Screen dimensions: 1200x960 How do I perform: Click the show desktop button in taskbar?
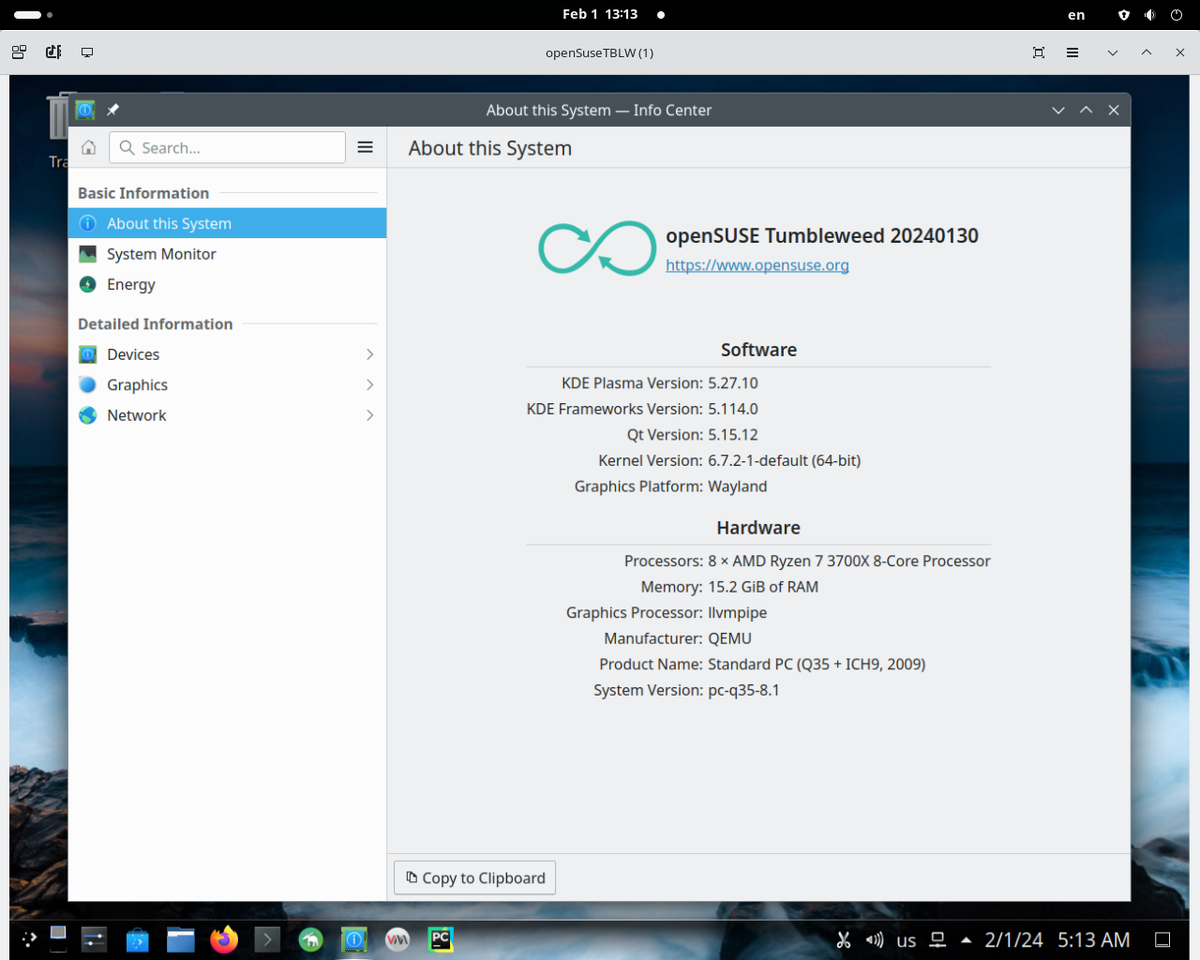[x=1162, y=940]
